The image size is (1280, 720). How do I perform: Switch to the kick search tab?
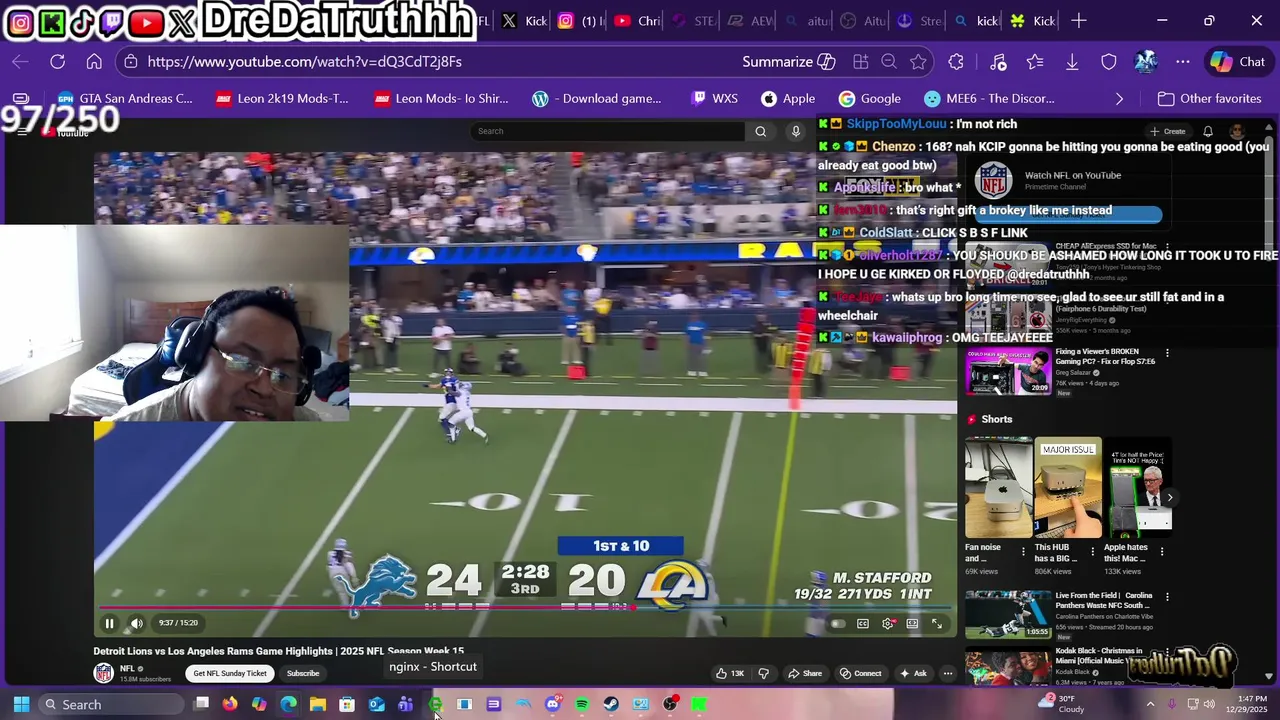tap(976, 20)
